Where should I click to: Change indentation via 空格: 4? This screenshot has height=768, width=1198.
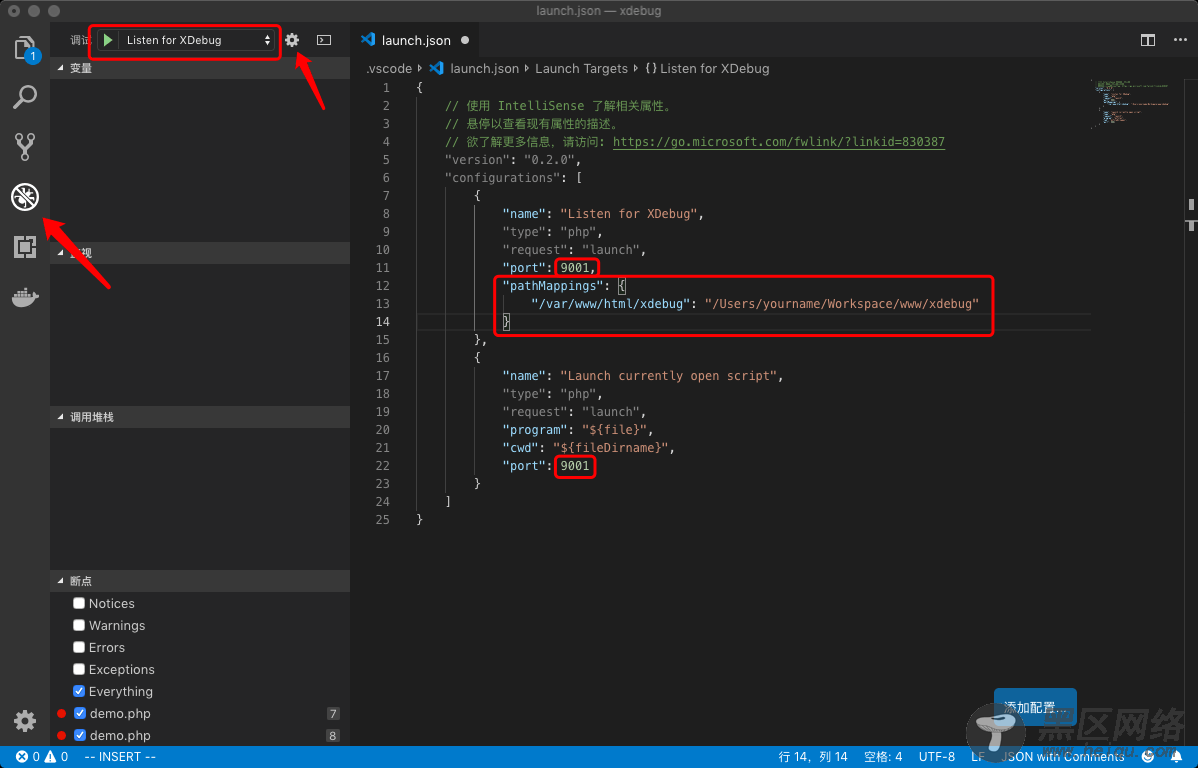click(x=883, y=757)
